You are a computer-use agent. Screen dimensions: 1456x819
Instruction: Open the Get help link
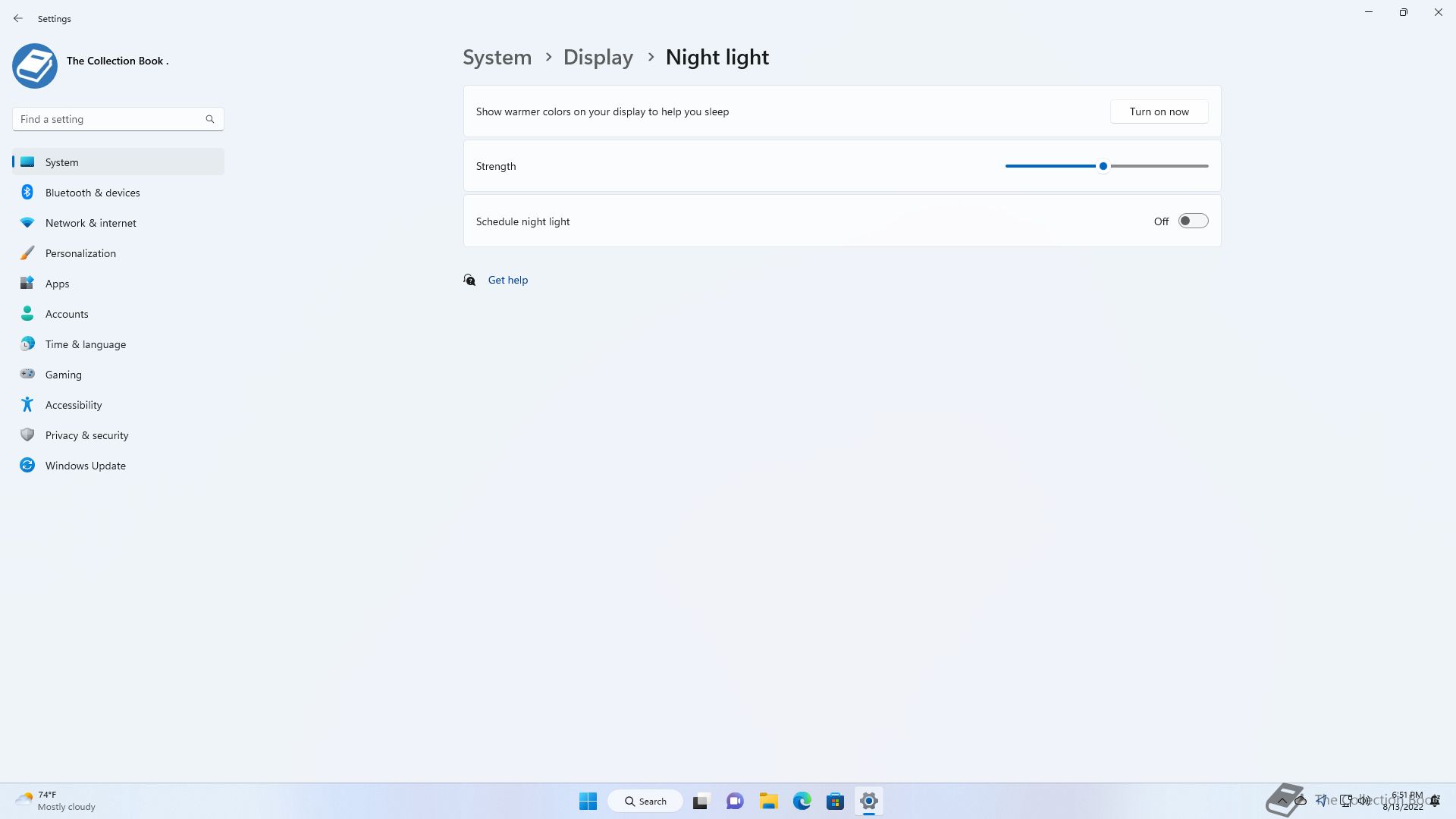pos(507,280)
